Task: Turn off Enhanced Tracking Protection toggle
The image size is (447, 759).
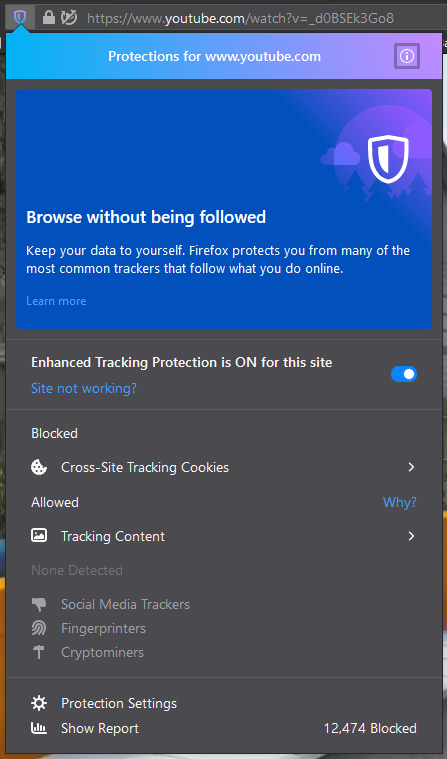Action: point(404,374)
